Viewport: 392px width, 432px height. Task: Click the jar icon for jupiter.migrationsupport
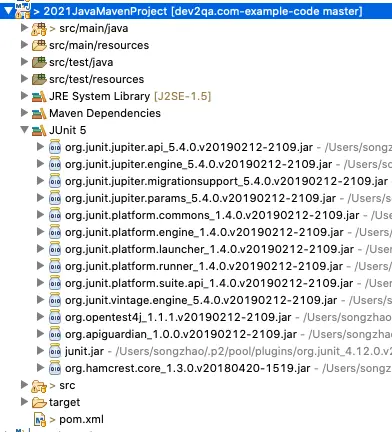pos(55,181)
